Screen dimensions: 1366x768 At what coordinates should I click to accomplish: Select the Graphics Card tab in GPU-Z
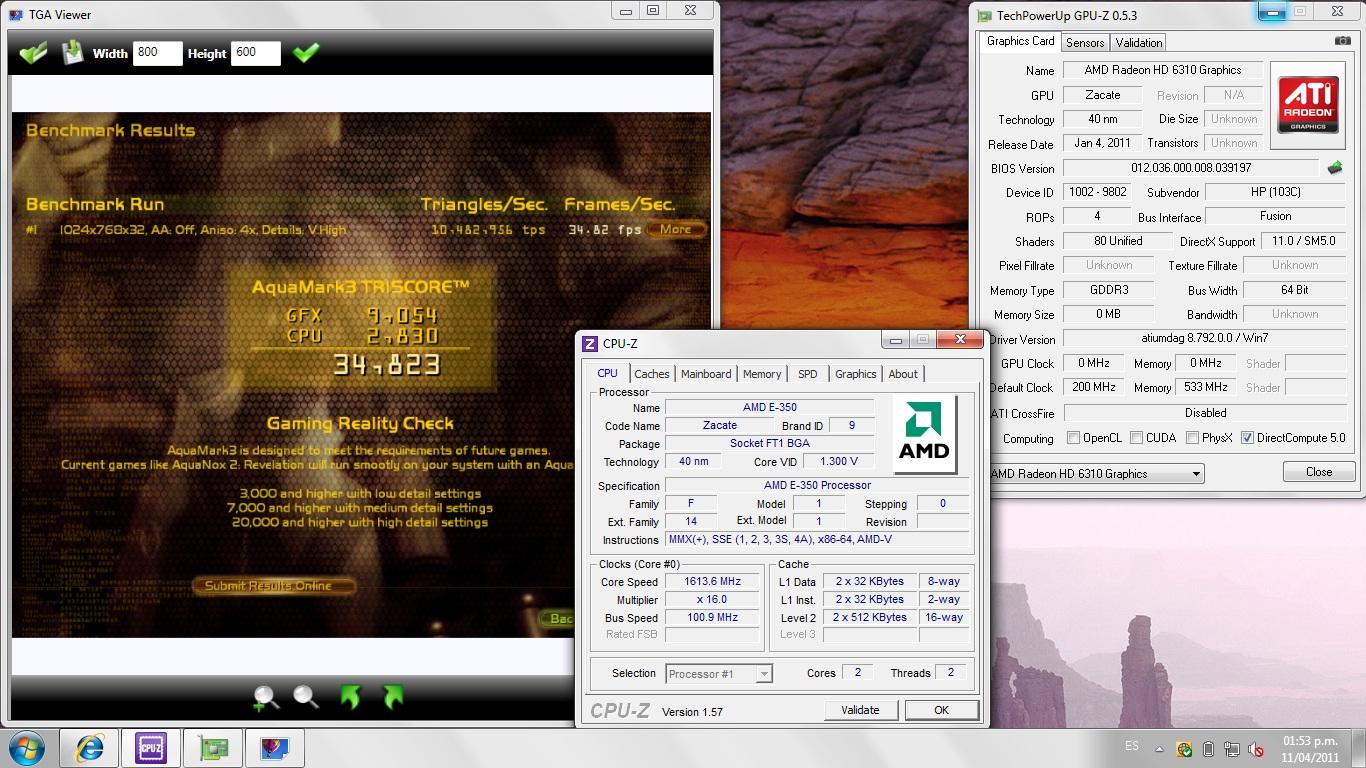click(1021, 41)
